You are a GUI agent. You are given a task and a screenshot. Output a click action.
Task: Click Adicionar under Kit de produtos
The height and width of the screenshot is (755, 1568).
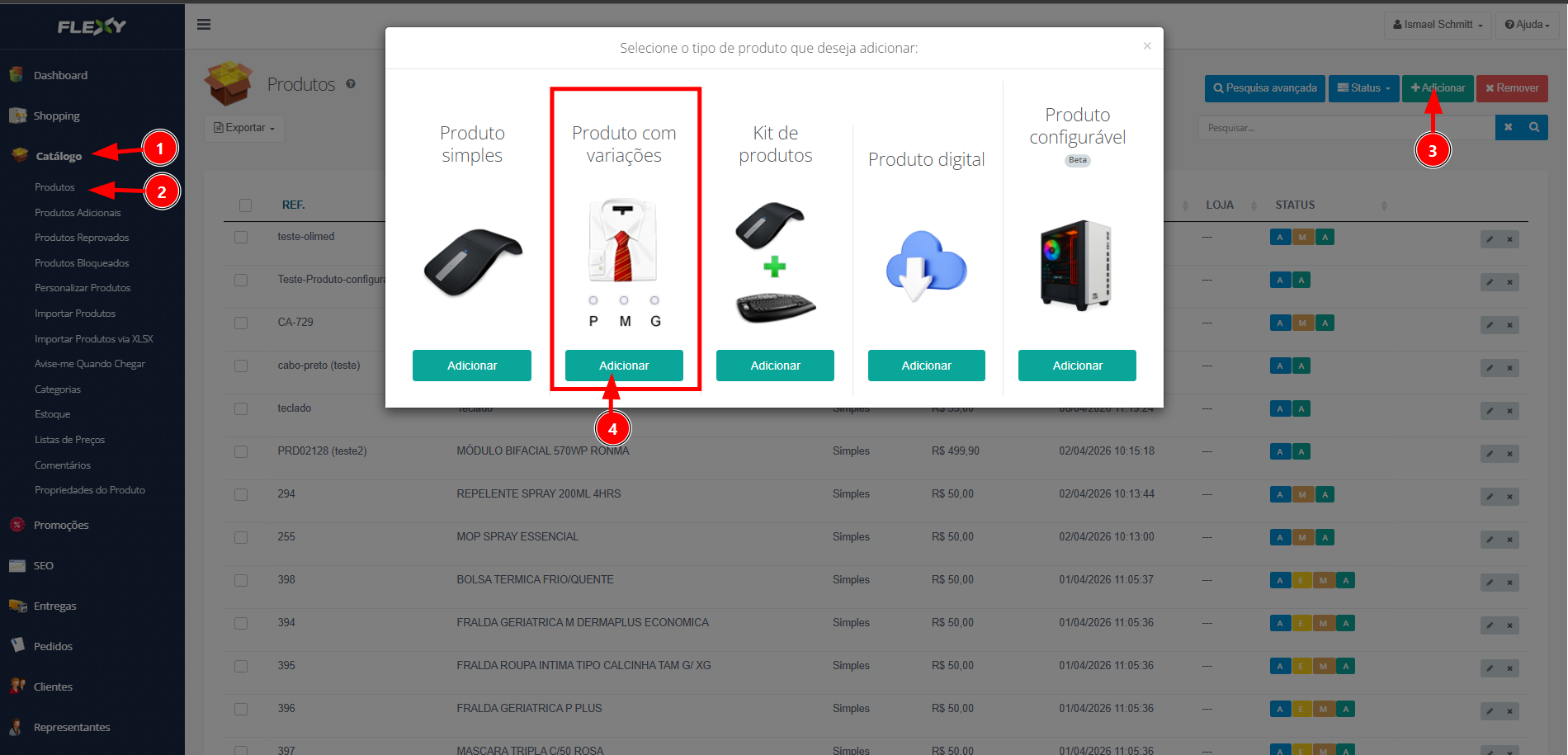click(775, 366)
